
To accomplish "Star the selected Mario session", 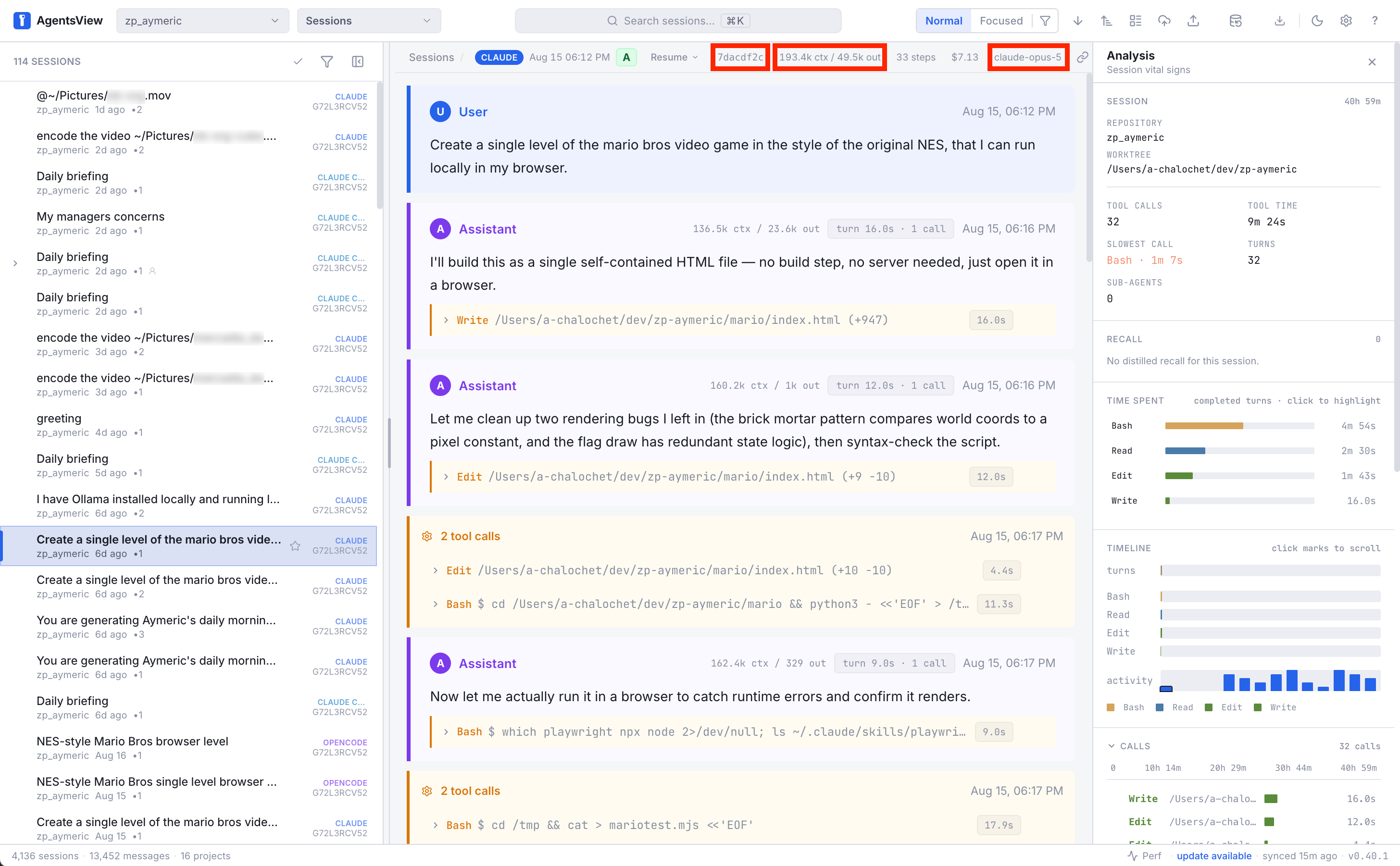I will [295, 546].
